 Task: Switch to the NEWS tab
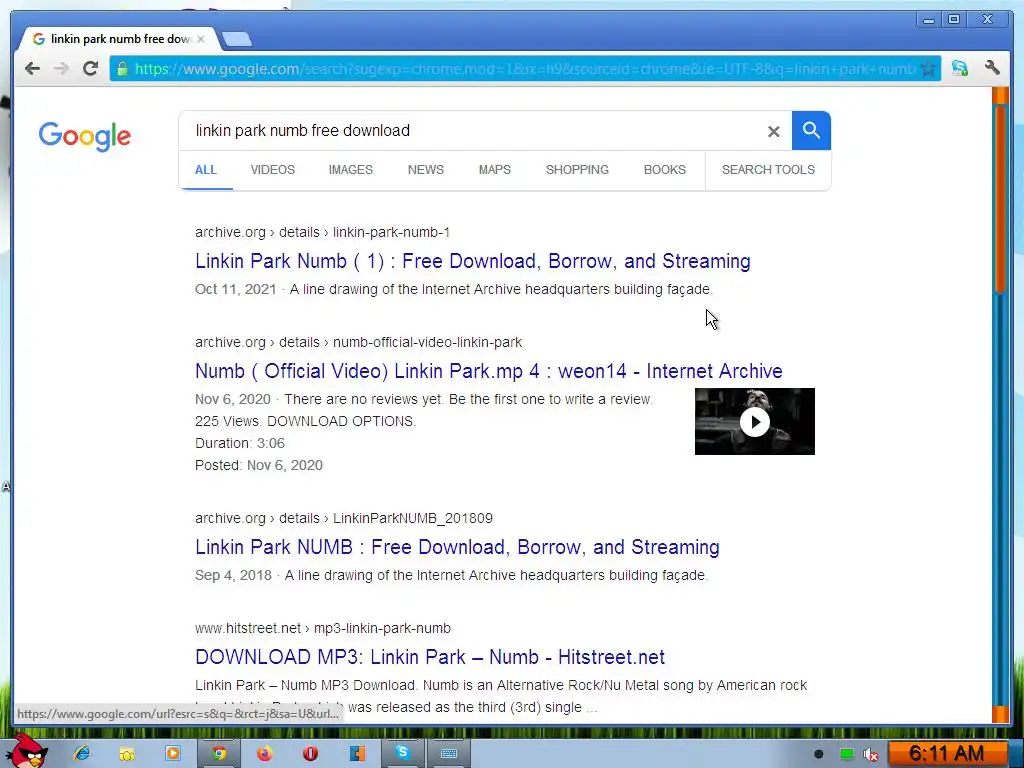(426, 170)
